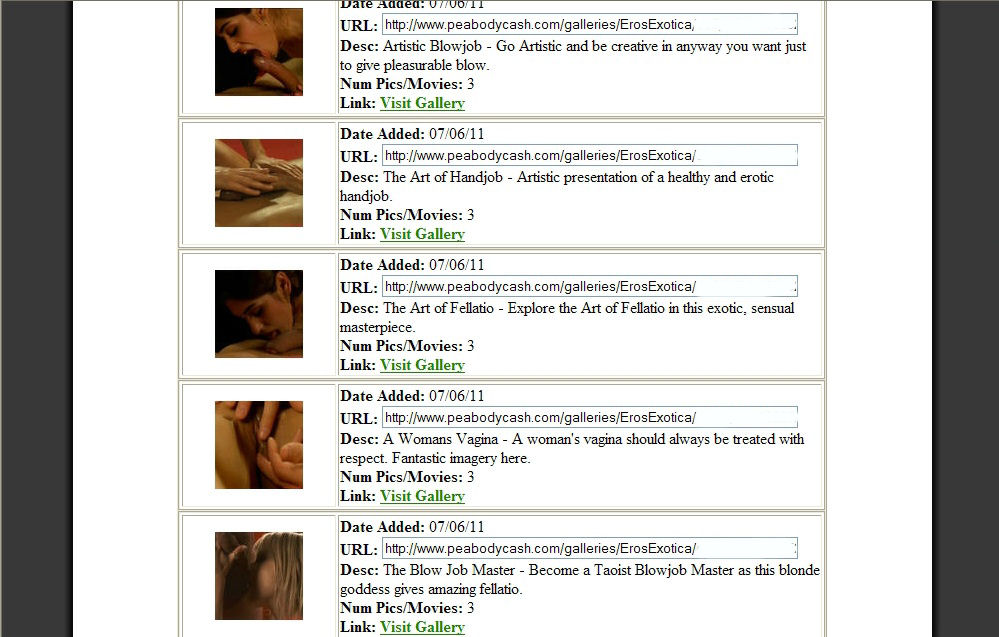
Task: Open Visit Gallery link for Art of Handjob entry
Action: coord(422,234)
